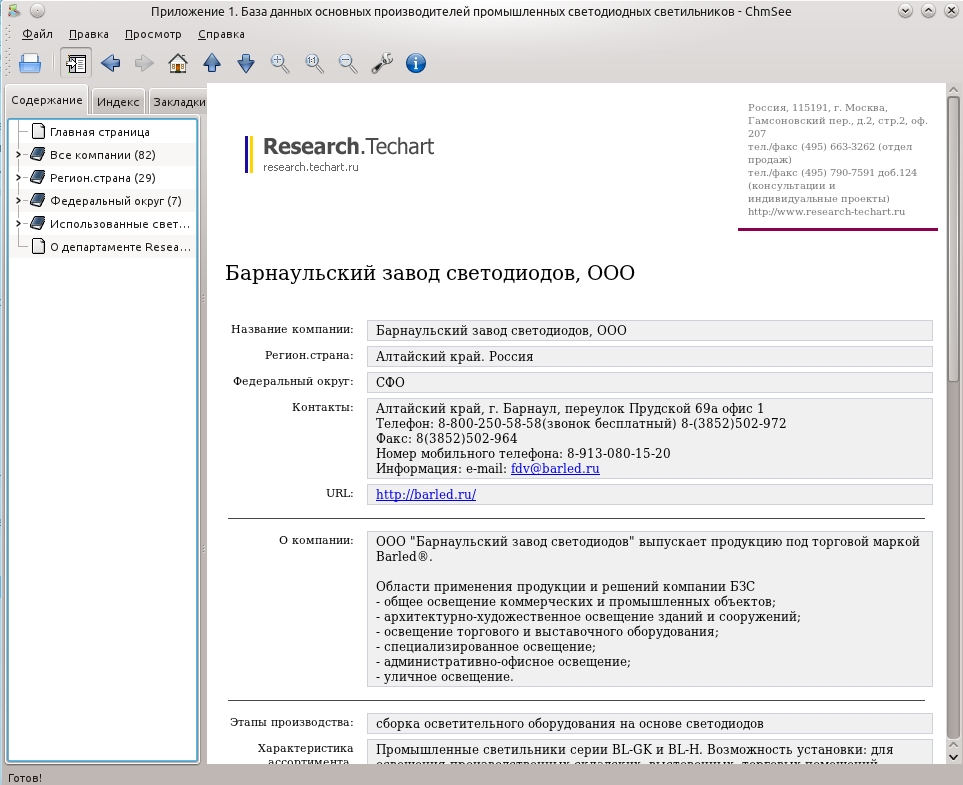
Task: Select Использованные свет... tree item
Action: pyautogui.click(x=120, y=224)
